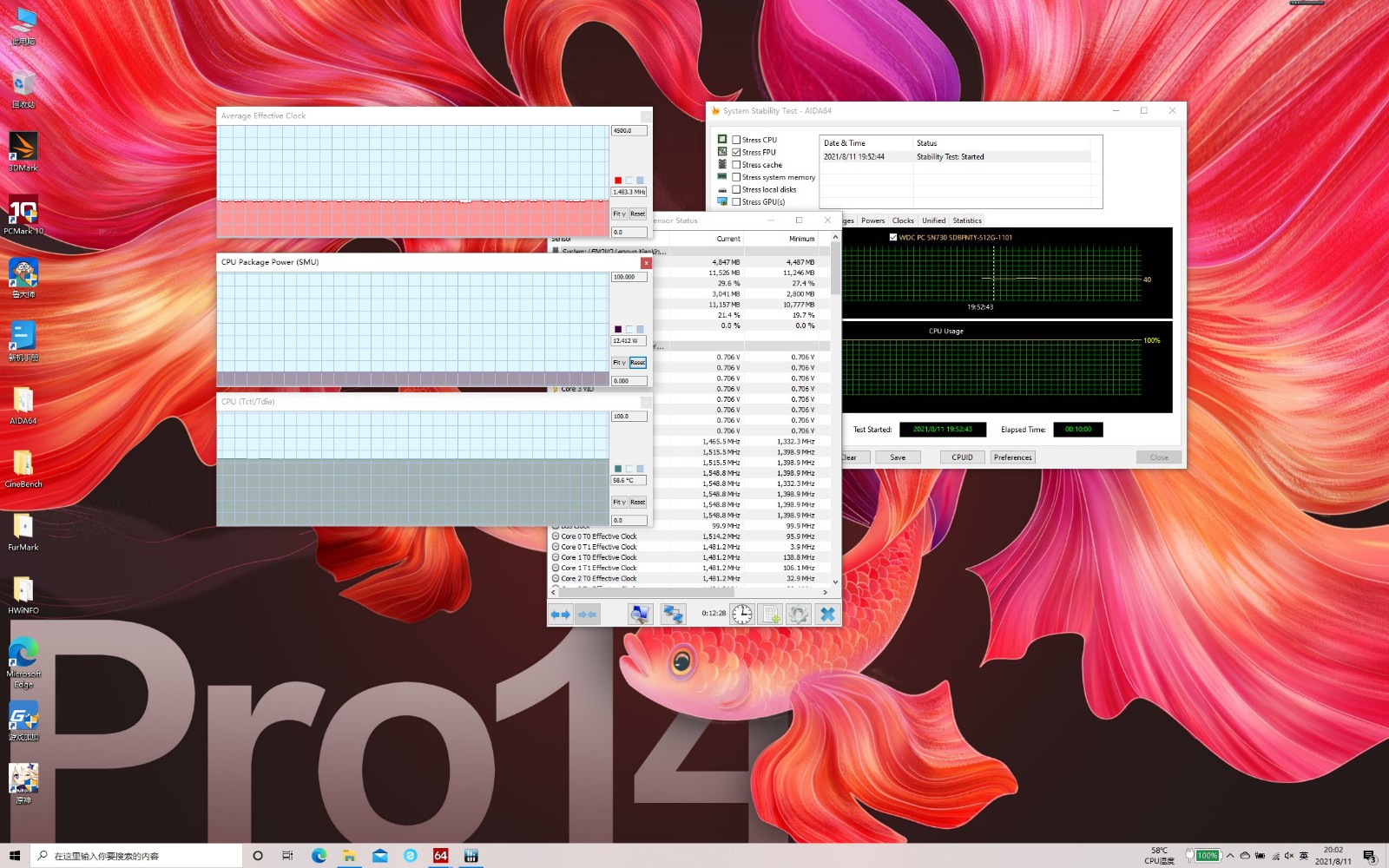Click the input language indicator 英

click(1304, 856)
